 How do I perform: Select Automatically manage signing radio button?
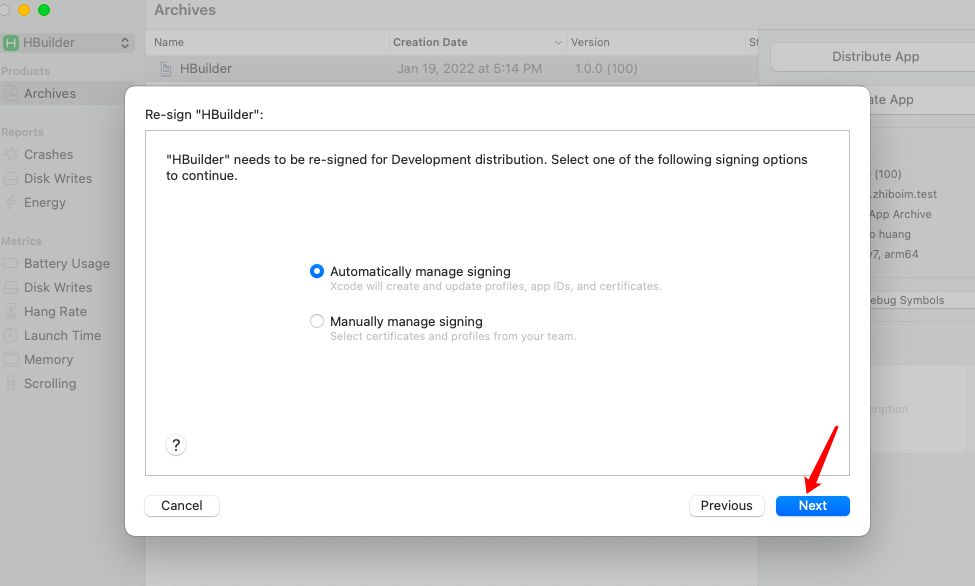(317, 271)
